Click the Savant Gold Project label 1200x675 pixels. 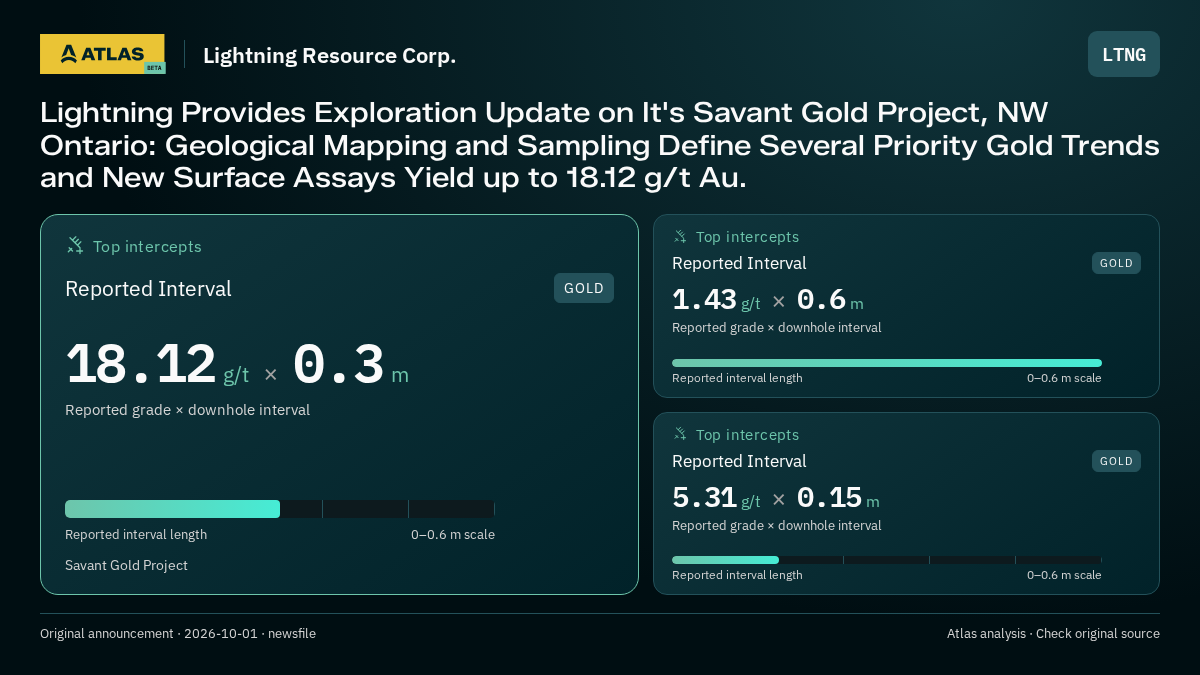(x=126, y=565)
